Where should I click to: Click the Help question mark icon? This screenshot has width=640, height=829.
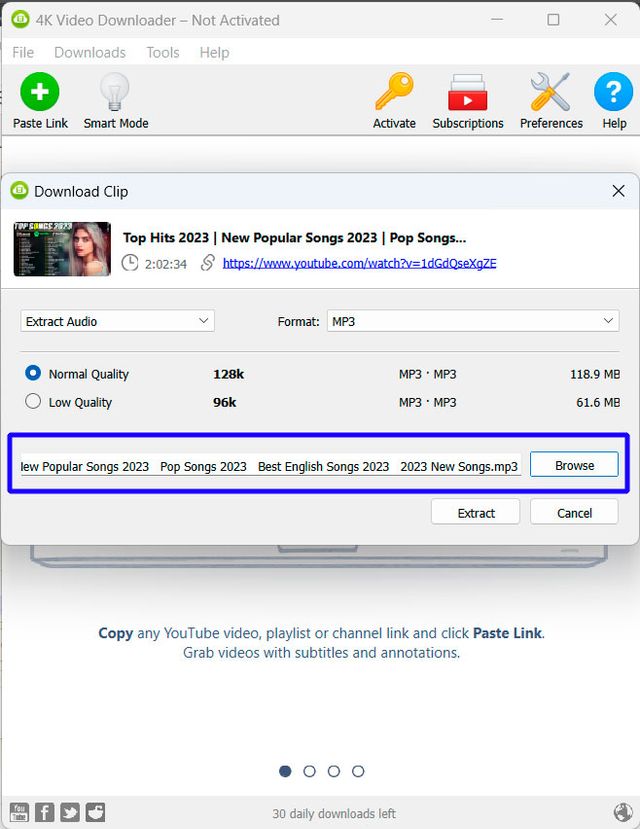point(613,93)
